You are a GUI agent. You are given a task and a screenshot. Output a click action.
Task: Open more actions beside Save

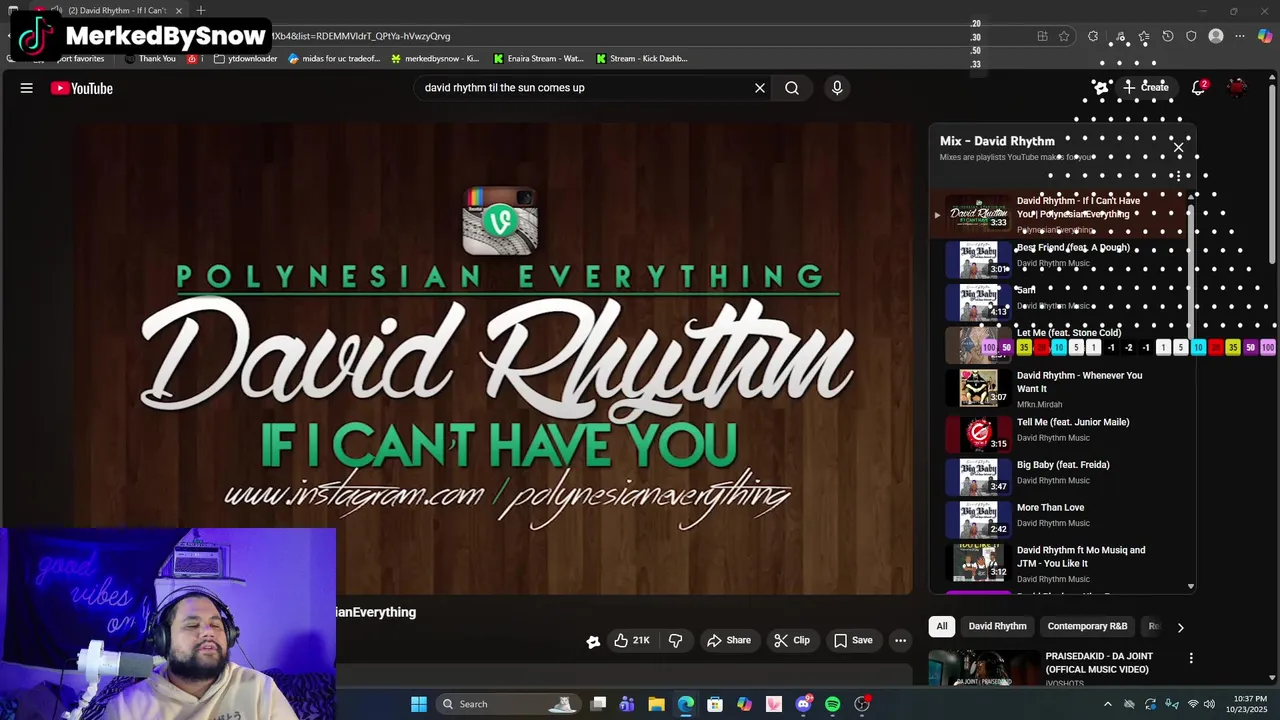tap(900, 640)
